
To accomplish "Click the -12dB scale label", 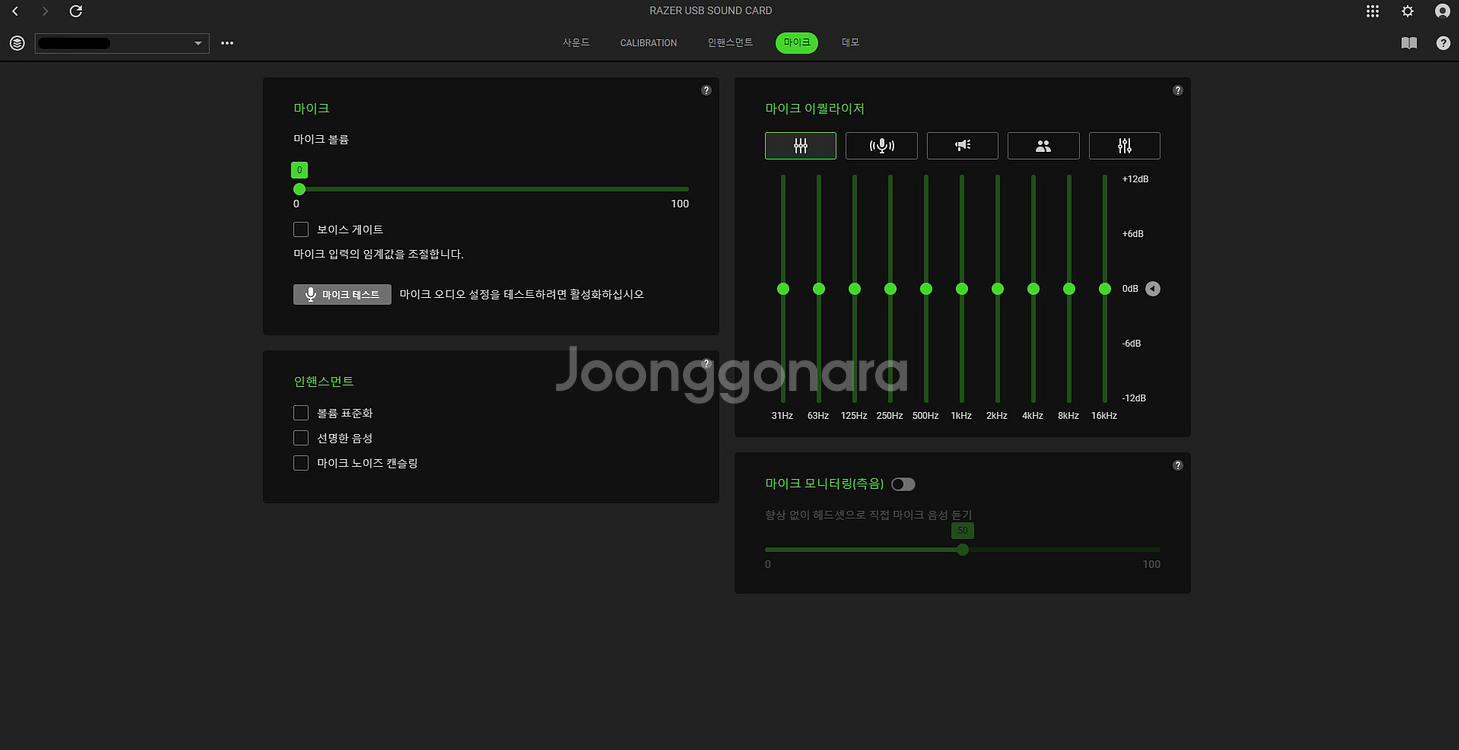I will pos(1134,398).
